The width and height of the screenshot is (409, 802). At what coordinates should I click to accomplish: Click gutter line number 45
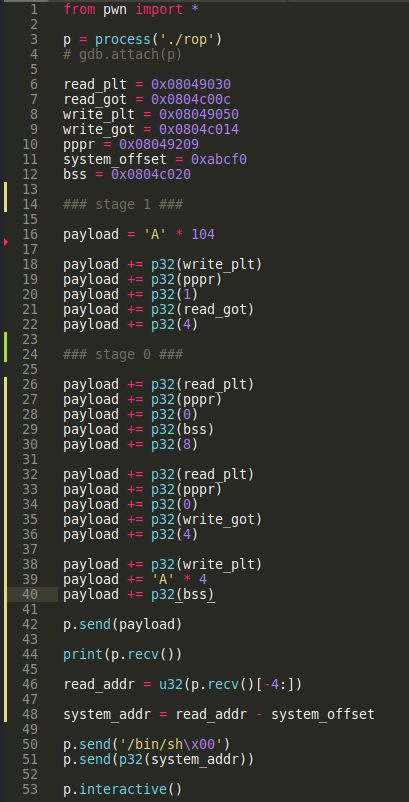pyautogui.click(x=30, y=670)
